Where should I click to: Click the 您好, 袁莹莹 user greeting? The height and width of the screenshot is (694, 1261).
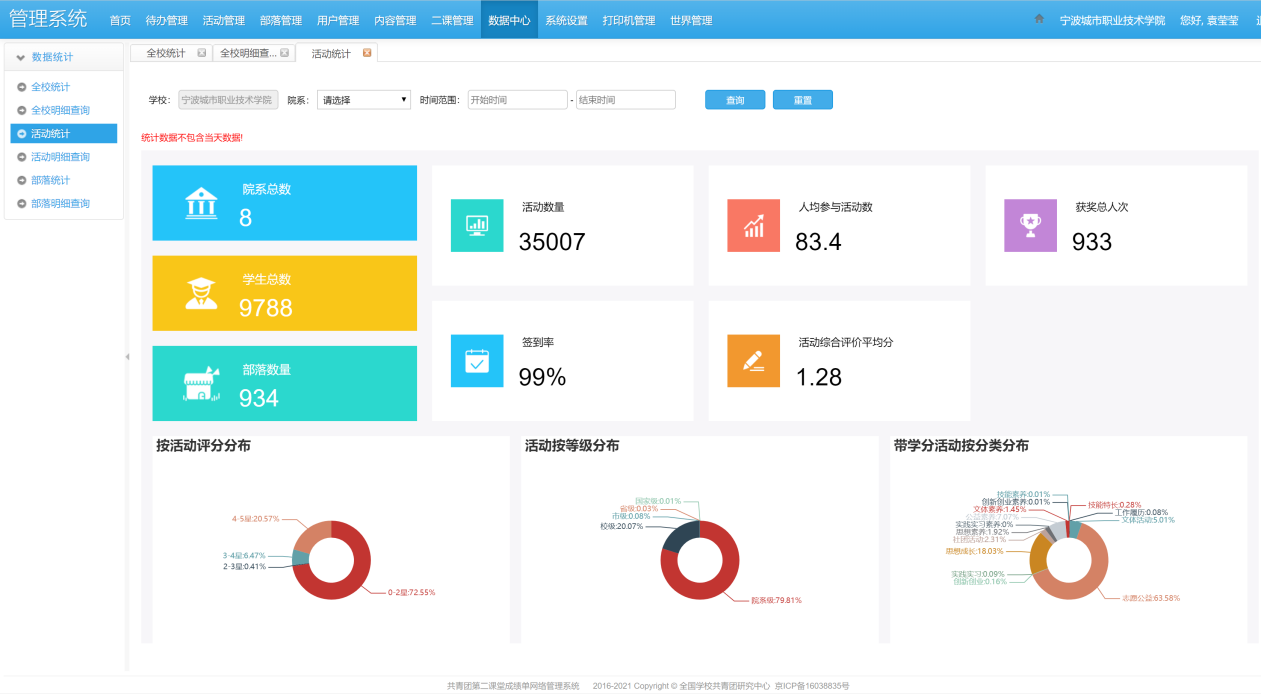click(x=1207, y=20)
